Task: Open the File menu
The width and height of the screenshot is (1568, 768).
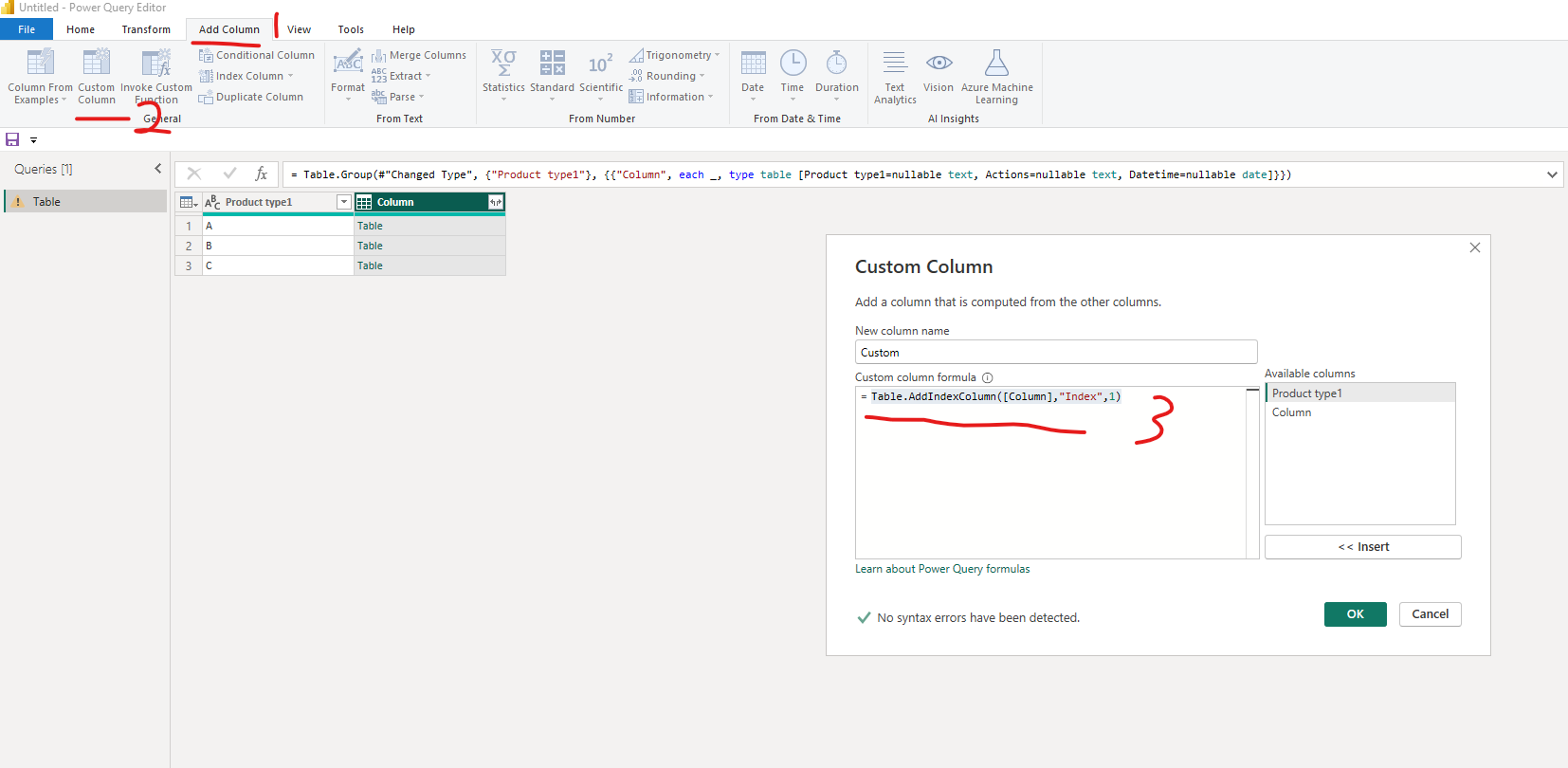Action: pyautogui.click(x=27, y=29)
